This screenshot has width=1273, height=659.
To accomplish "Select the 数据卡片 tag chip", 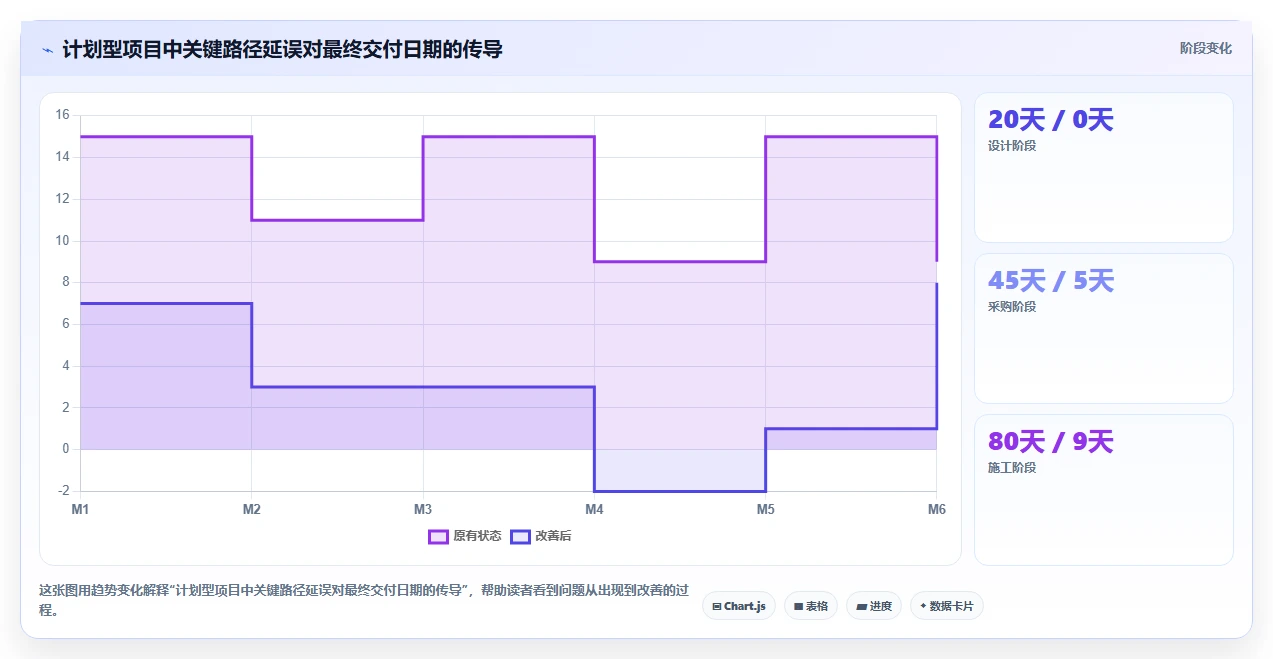I will pyautogui.click(x=947, y=606).
